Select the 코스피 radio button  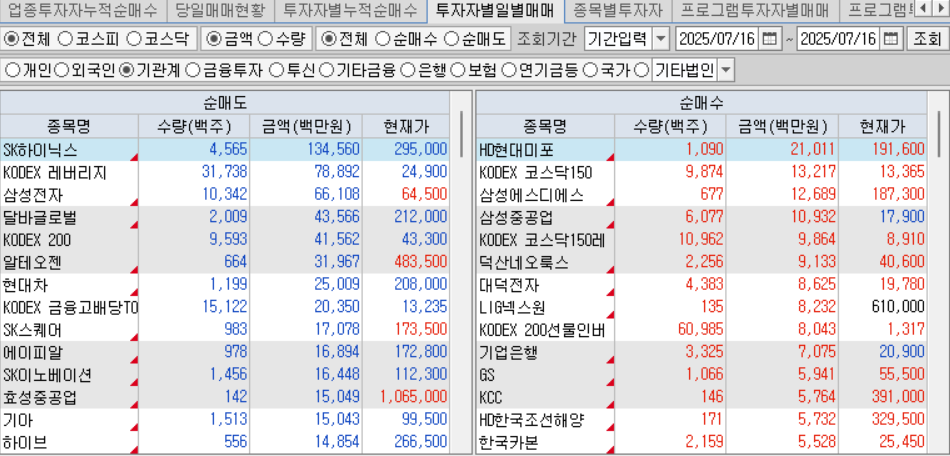66,39
